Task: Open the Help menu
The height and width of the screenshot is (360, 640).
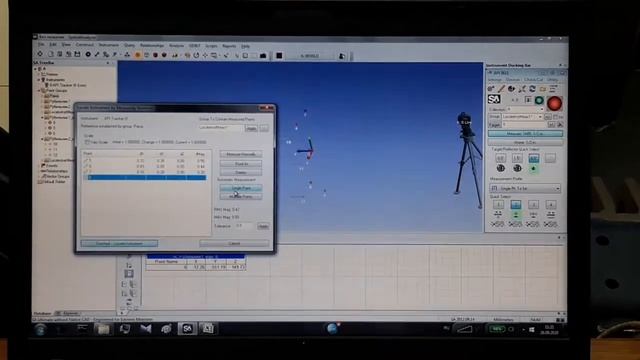Action: 245,46
